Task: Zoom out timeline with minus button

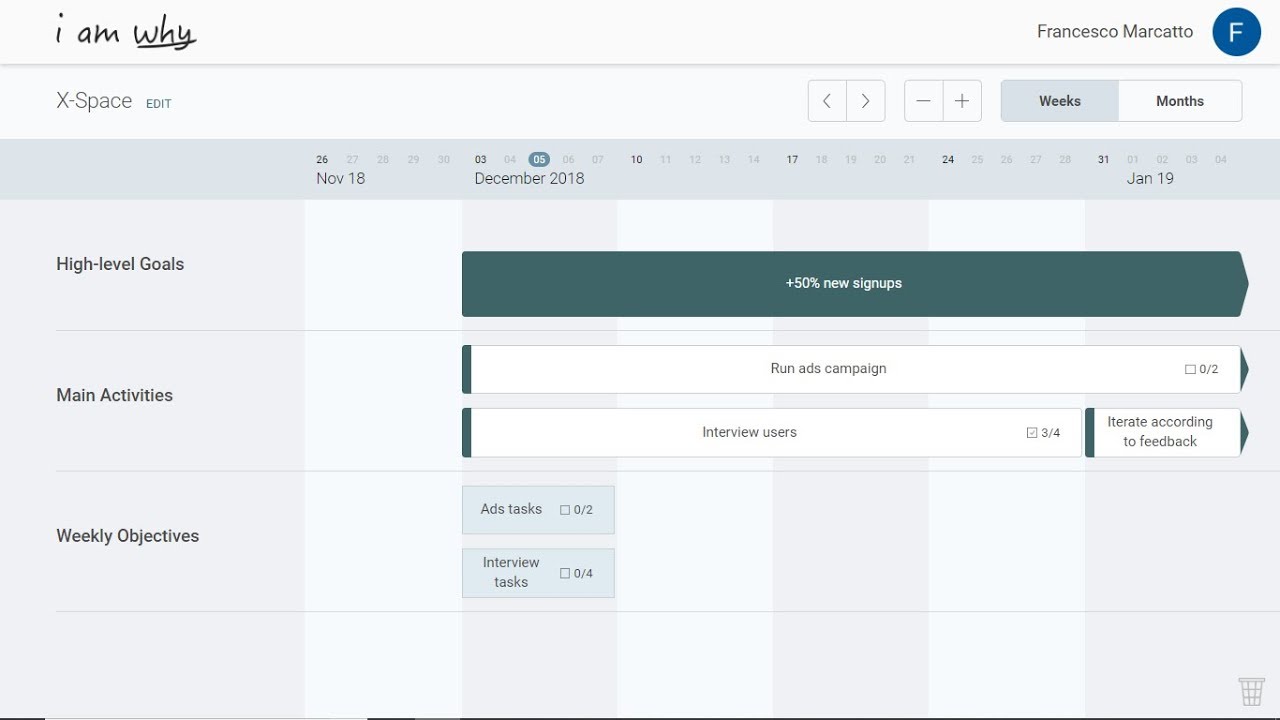Action: [x=923, y=101]
